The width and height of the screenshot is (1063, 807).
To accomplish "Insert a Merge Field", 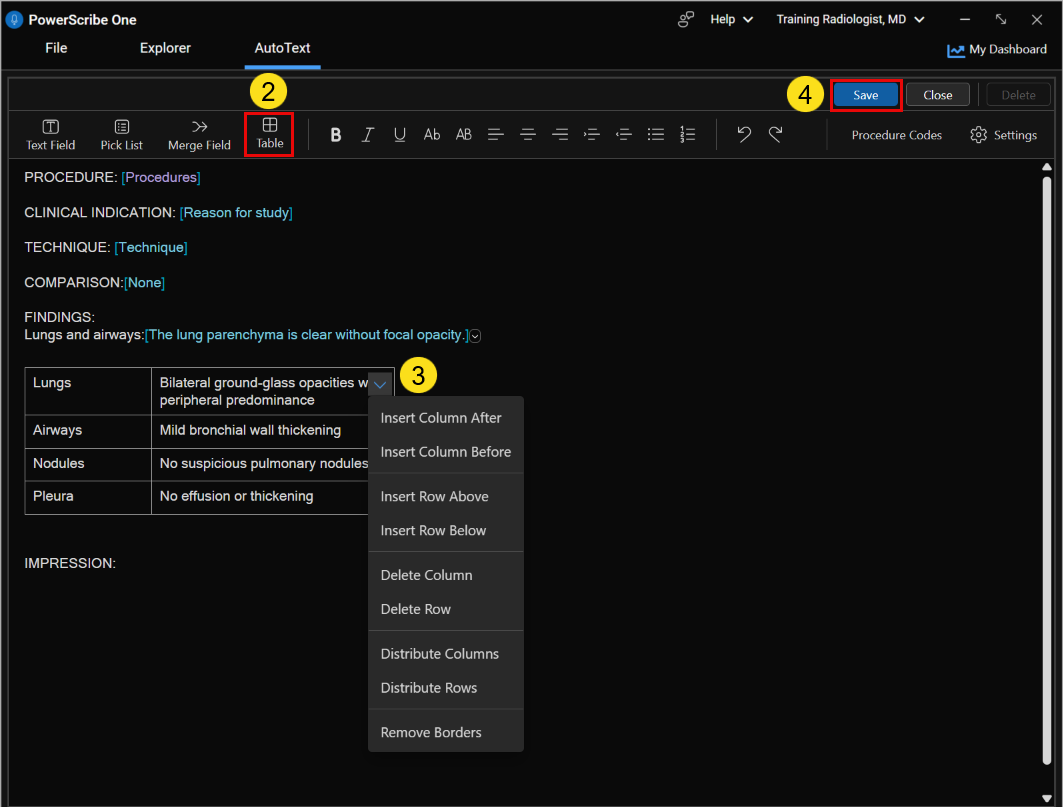I will point(199,135).
